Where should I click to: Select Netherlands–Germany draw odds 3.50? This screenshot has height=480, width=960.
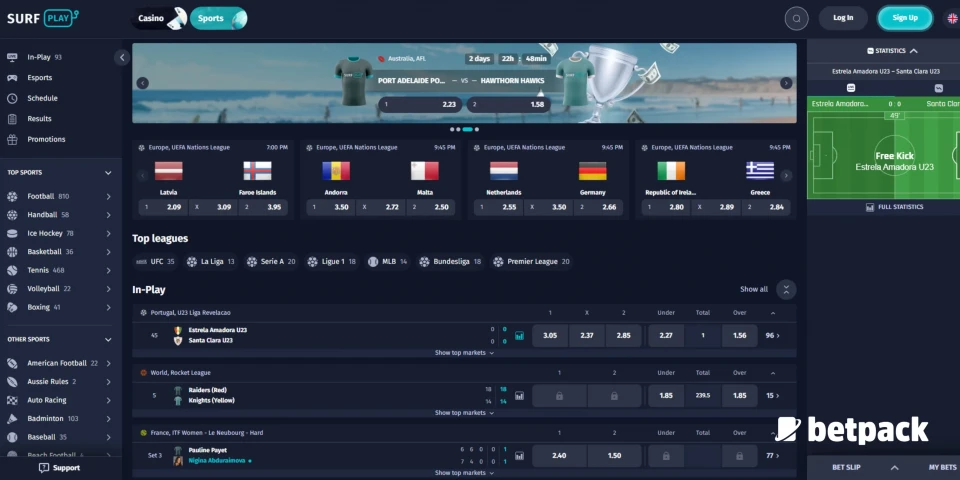(x=547, y=207)
